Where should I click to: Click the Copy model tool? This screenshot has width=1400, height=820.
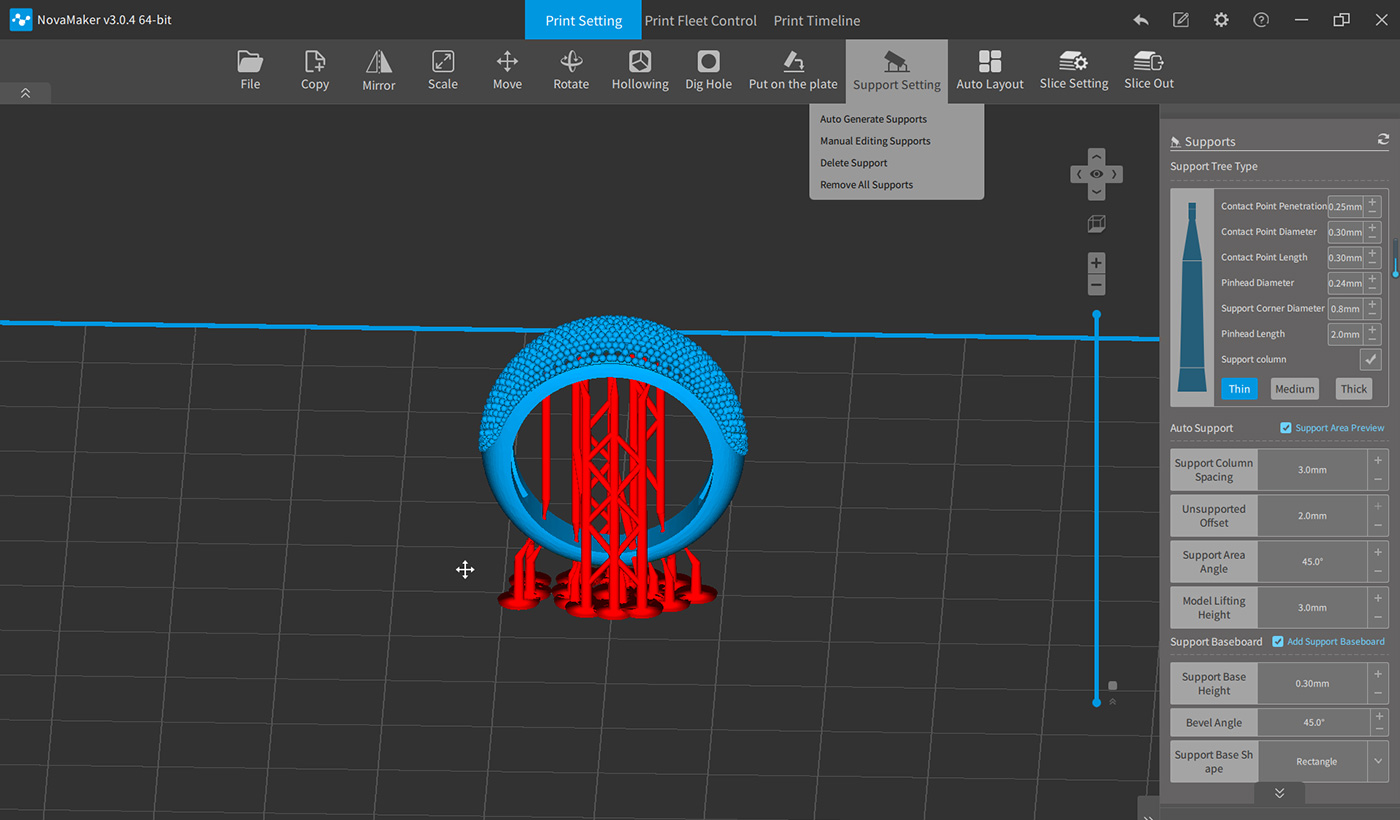pyautogui.click(x=315, y=71)
